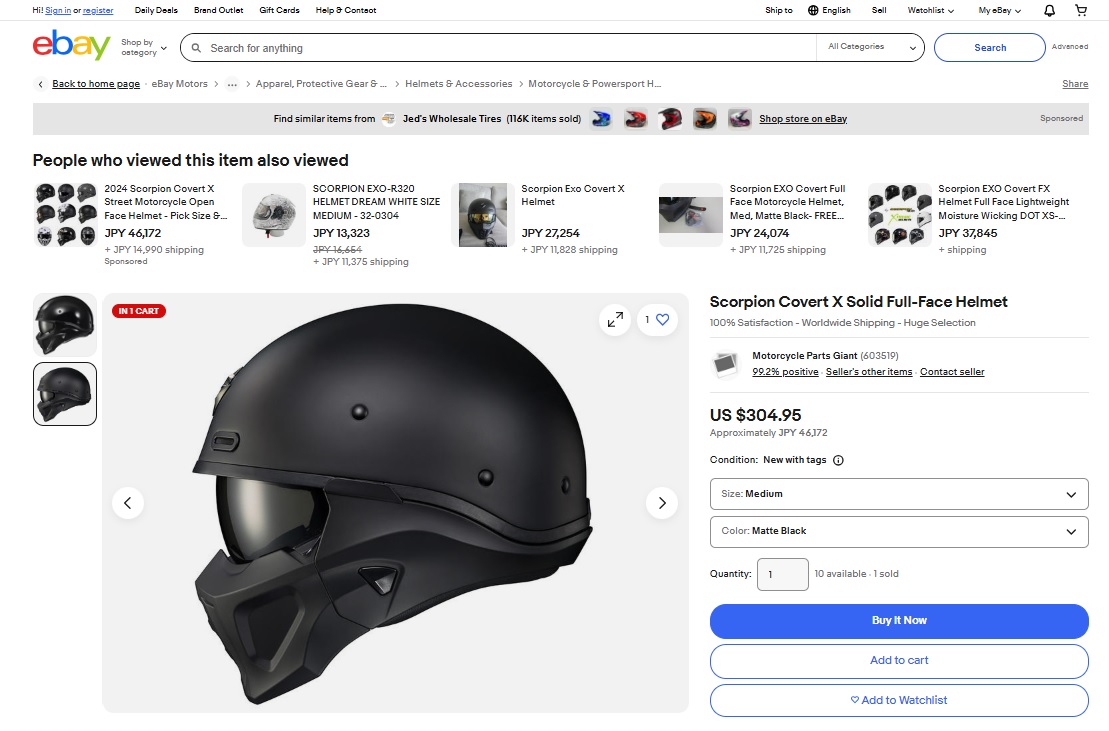Screen dimensions: 1109x731
Task: Open Shop by category dropdown
Action: click(144, 47)
